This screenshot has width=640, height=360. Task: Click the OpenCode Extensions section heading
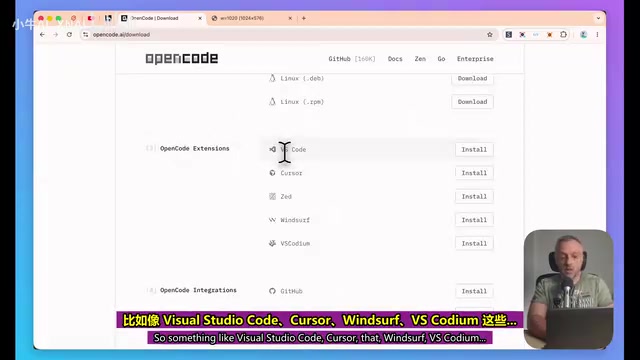pos(195,149)
